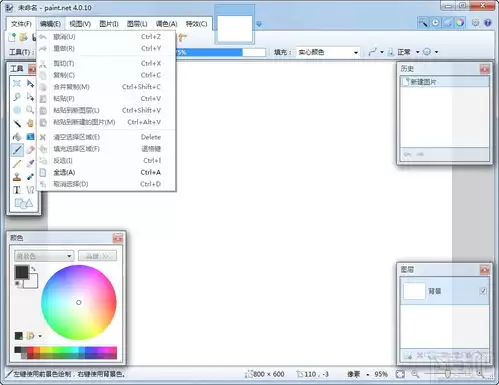Toggle the History window icon in toolbar
Image resolution: width=499 pixels, height=385 pixels.
[x=436, y=23]
